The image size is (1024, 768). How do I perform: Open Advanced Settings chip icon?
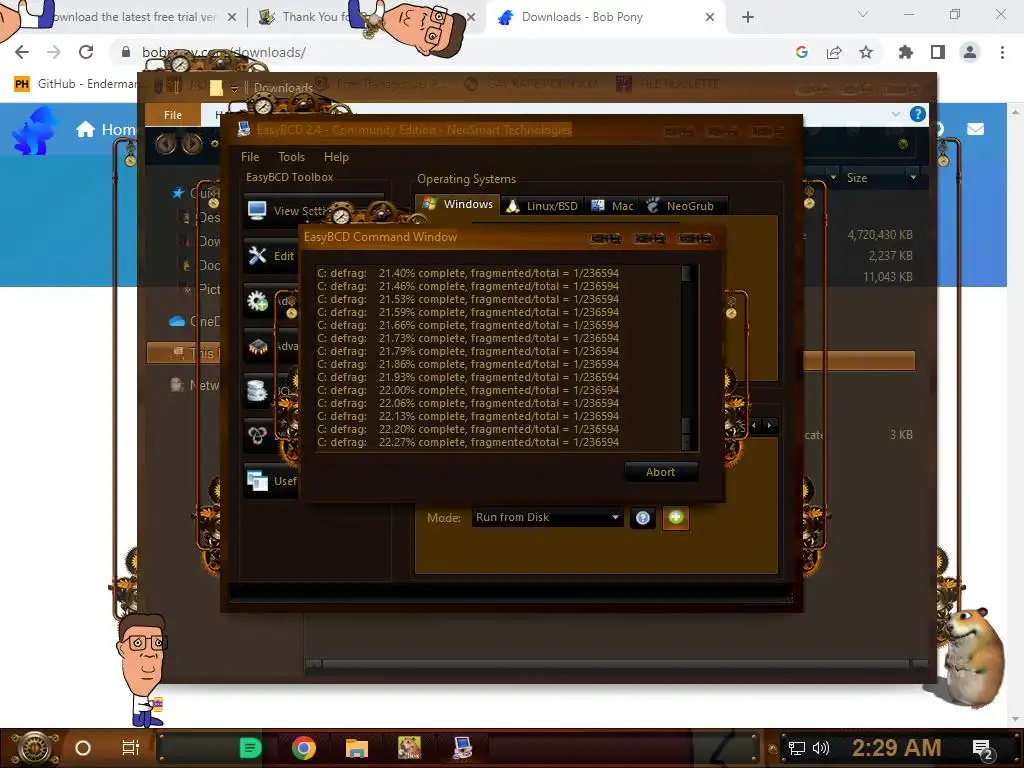[257, 346]
